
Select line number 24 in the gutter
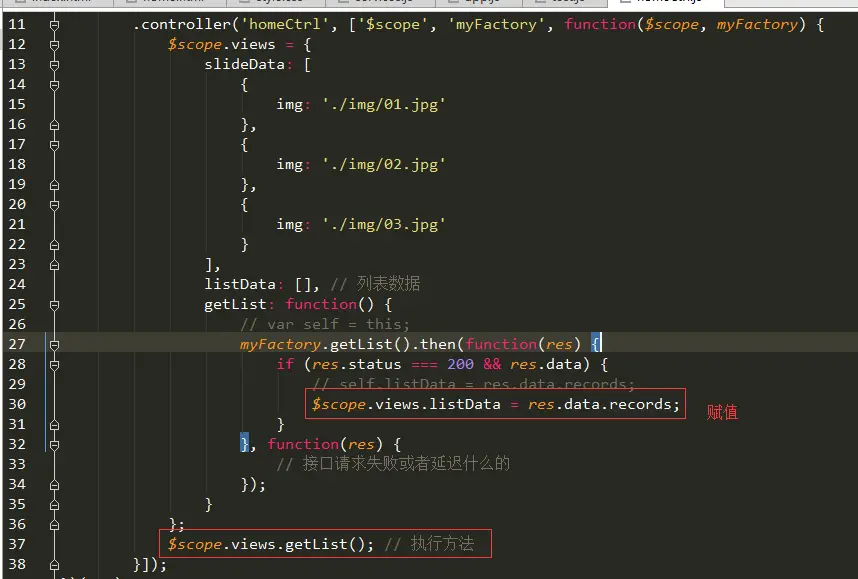point(17,285)
